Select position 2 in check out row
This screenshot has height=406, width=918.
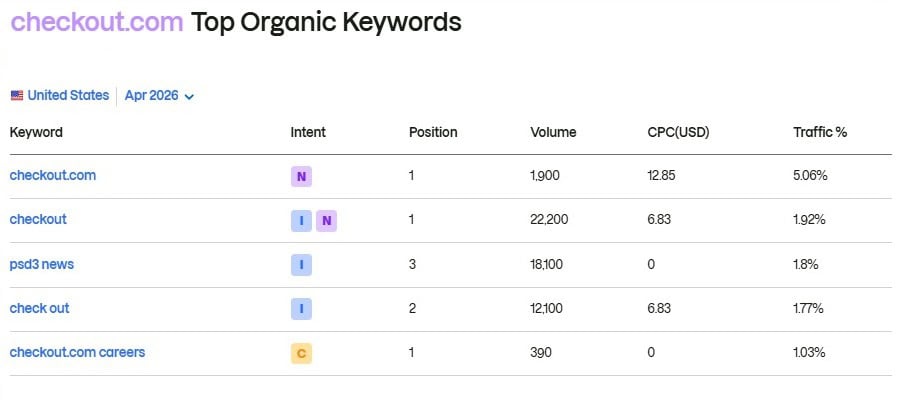(x=412, y=308)
